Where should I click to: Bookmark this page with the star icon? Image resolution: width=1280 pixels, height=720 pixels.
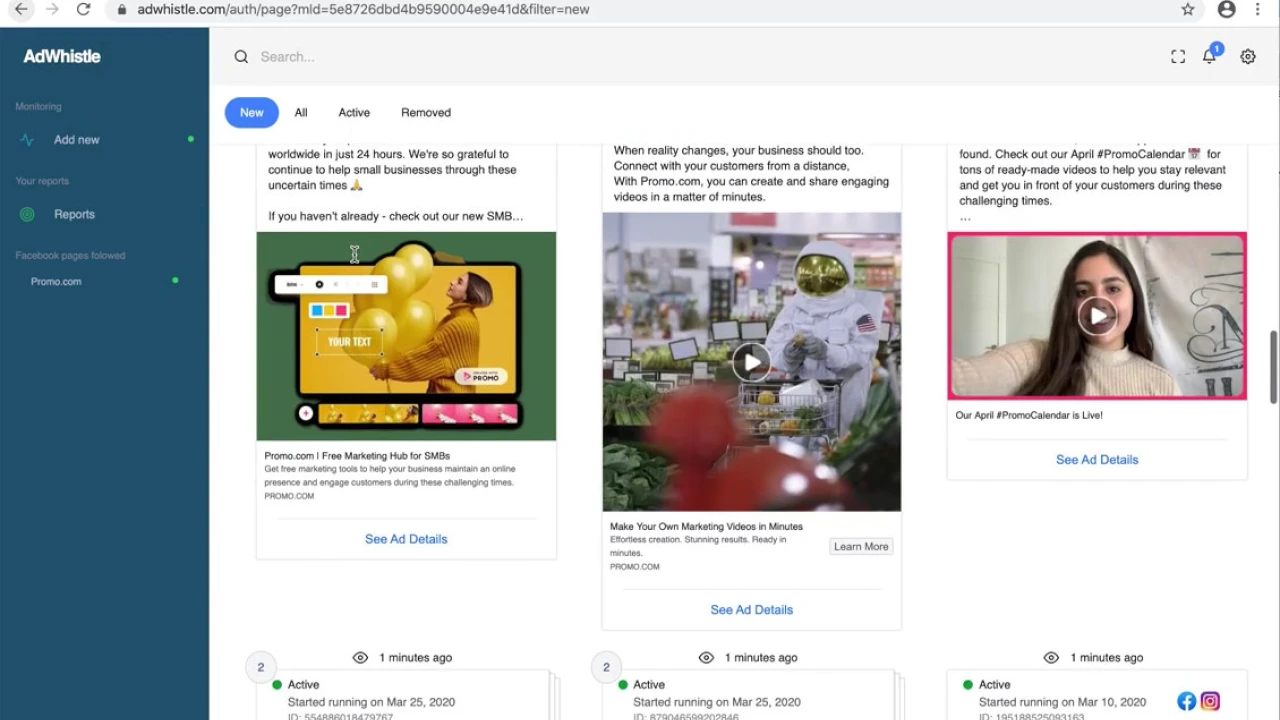tap(1188, 9)
